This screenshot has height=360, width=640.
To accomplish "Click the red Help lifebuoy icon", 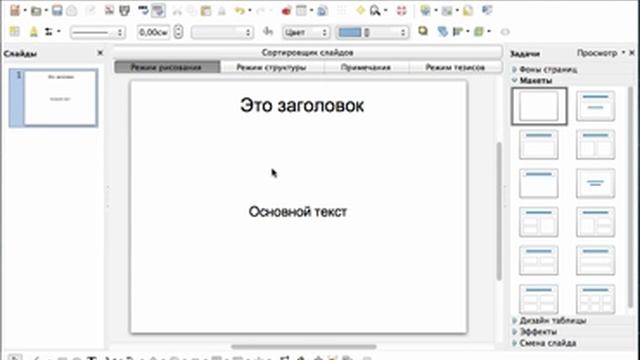I will [402, 10].
